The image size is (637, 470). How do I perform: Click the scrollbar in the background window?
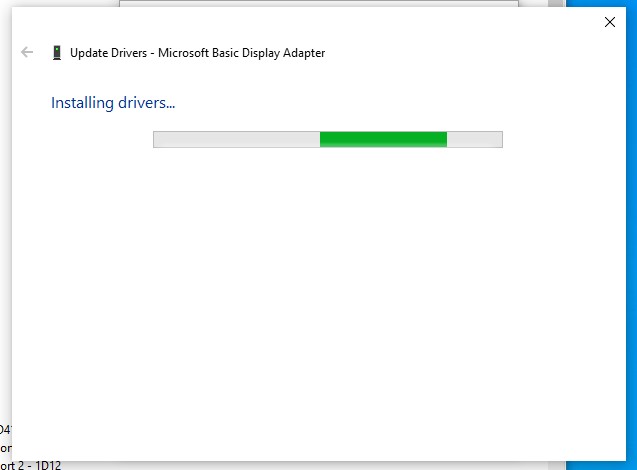[x=556, y=4]
